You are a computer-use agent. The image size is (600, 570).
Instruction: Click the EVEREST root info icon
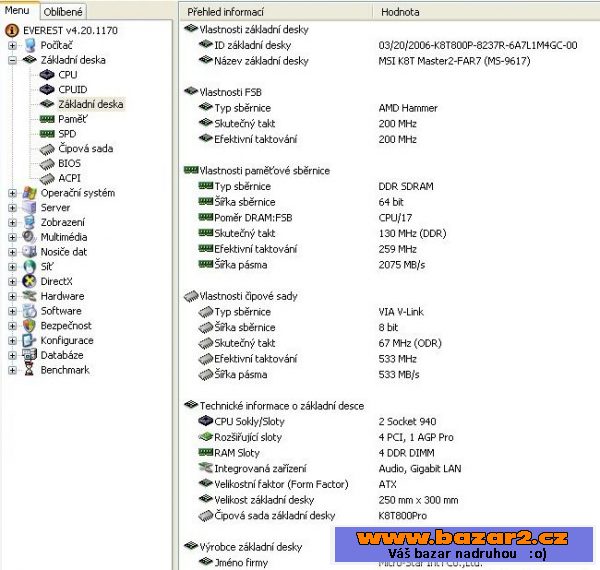click(x=12, y=30)
